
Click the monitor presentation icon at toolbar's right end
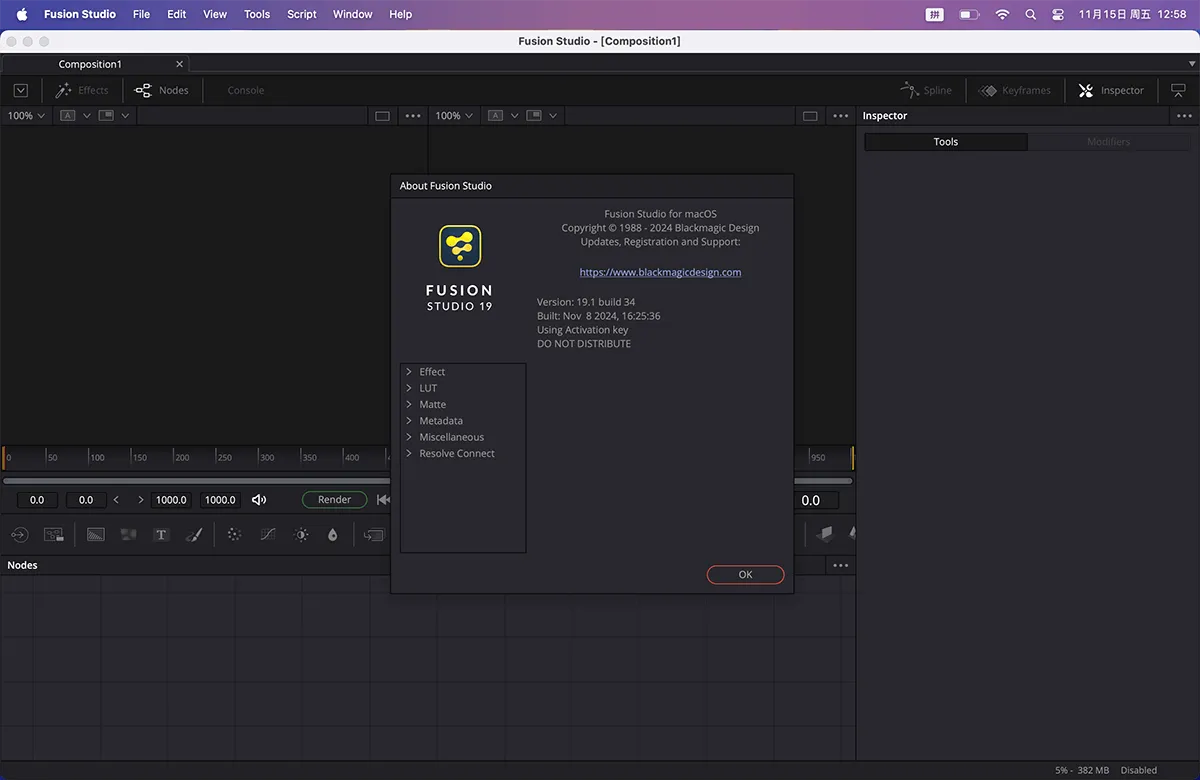[1178, 90]
